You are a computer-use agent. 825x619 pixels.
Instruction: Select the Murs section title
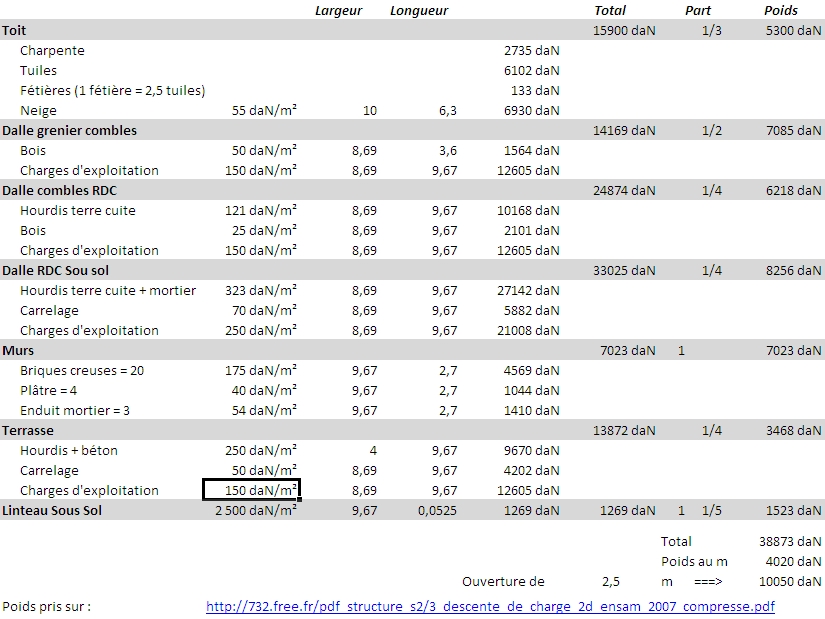[18, 351]
